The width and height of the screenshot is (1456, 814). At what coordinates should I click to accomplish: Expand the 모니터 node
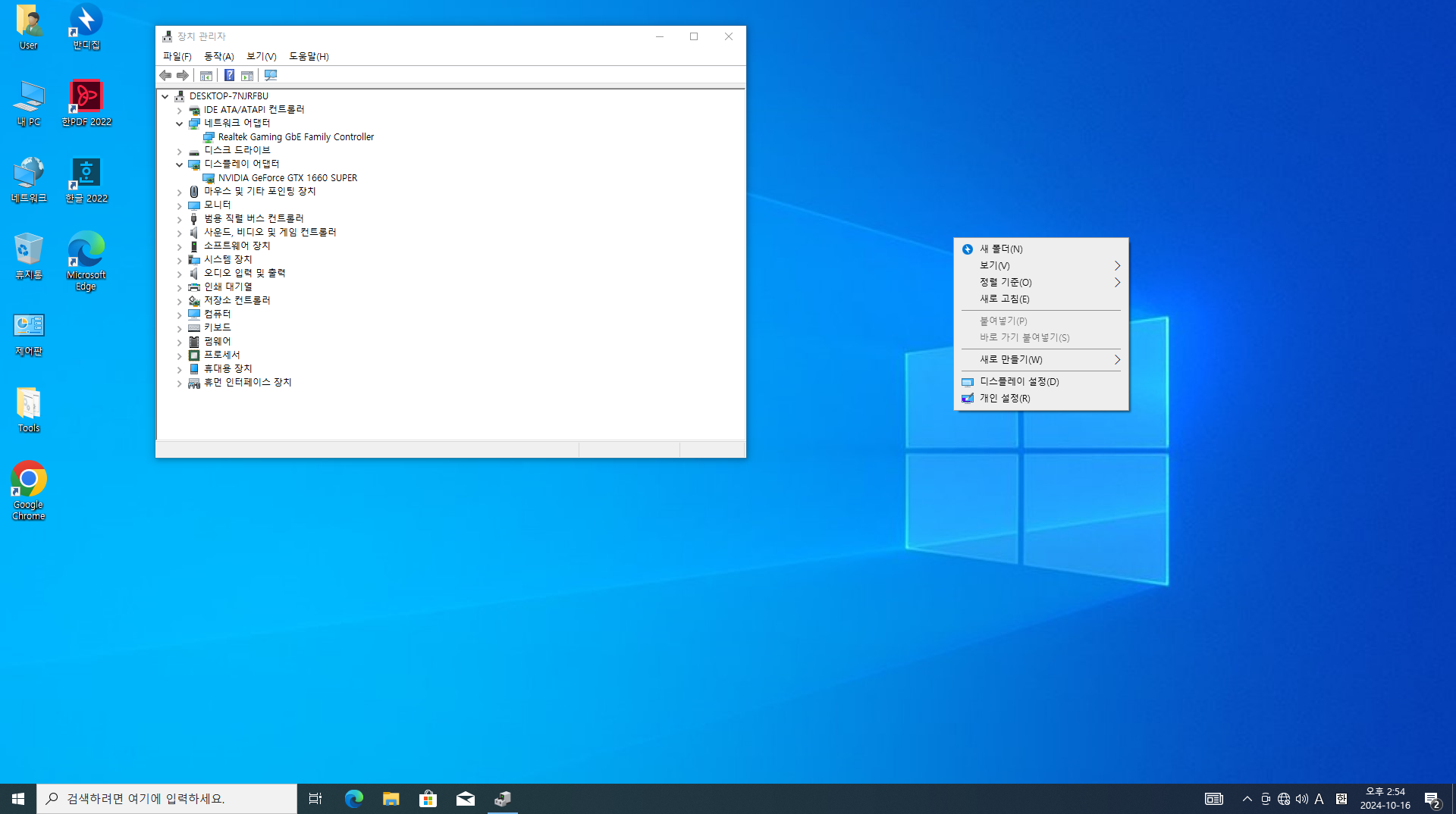(180, 205)
